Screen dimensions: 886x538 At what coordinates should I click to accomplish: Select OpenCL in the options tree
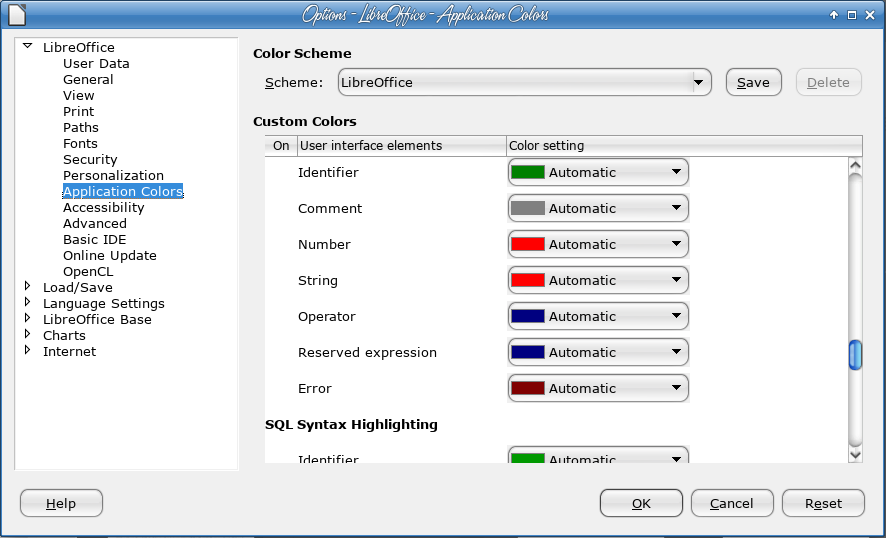(x=88, y=272)
